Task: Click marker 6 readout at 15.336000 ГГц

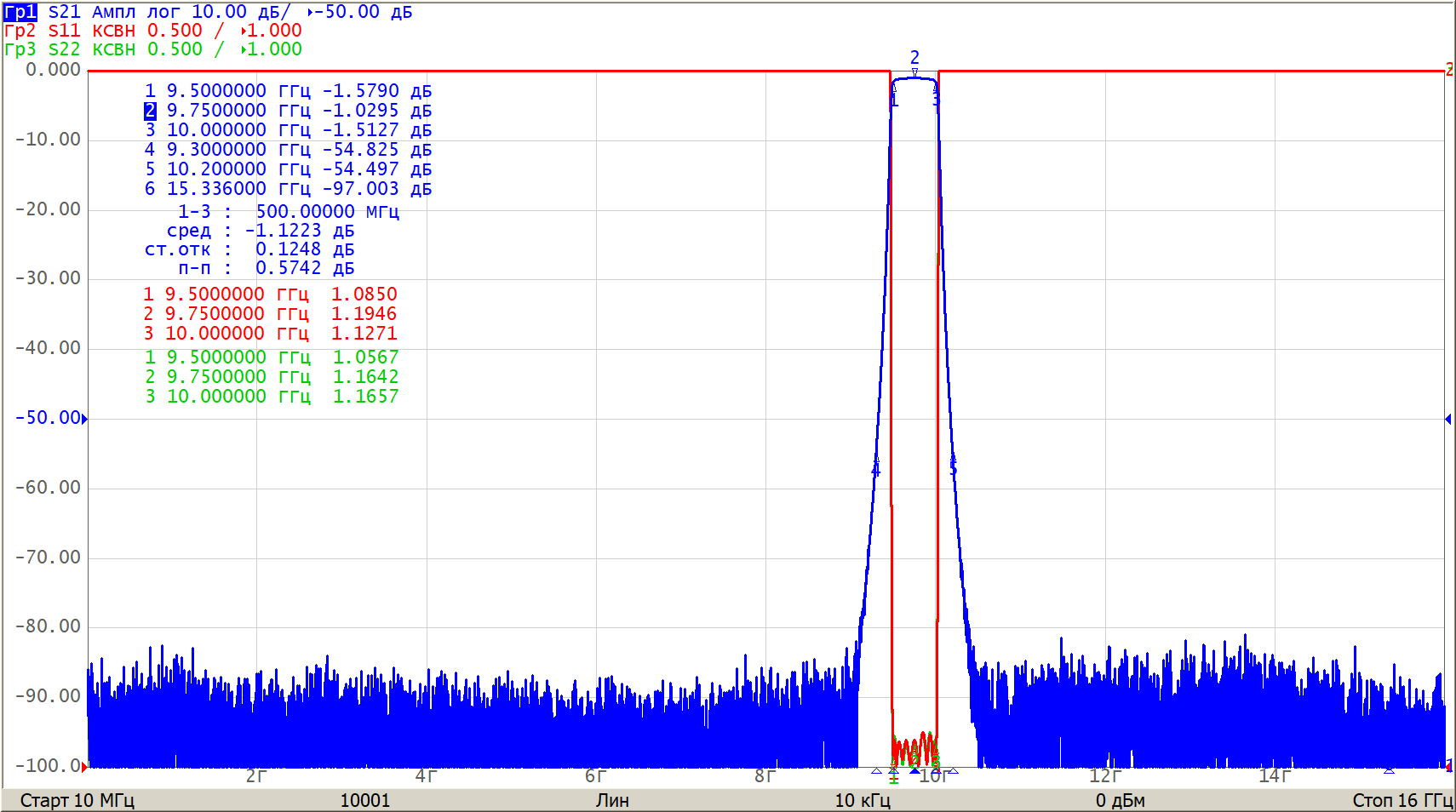Action: coord(288,189)
